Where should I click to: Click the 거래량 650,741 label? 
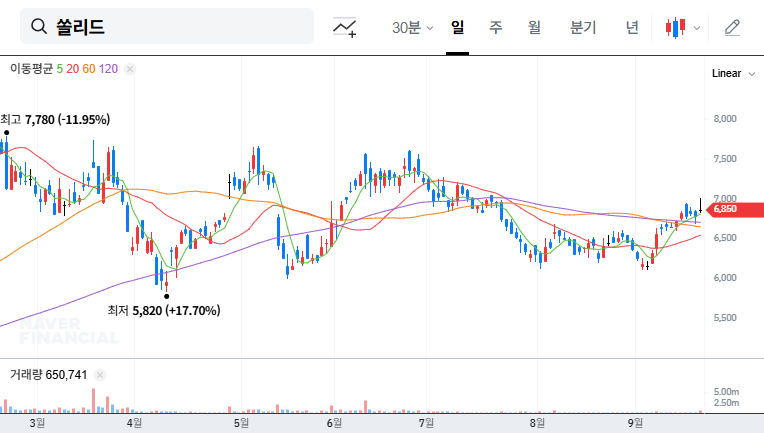(48, 375)
